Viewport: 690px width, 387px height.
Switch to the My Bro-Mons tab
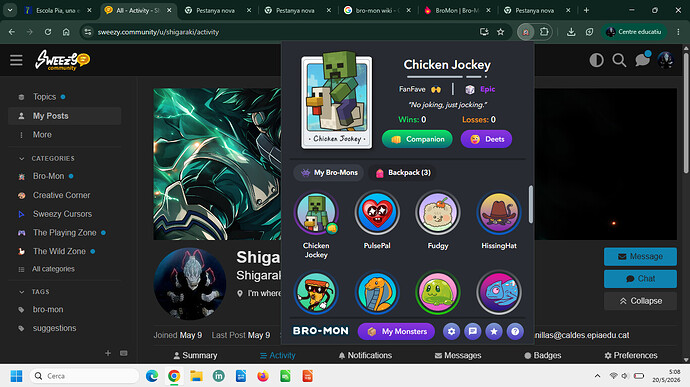click(x=329, y=173)
